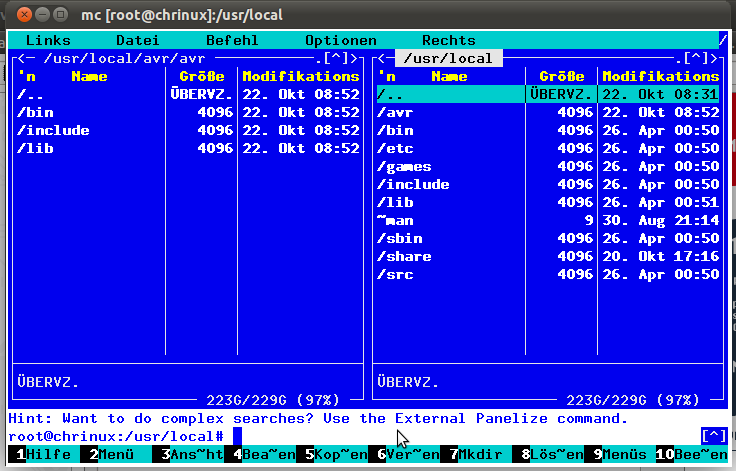
Task: Open the Befehl menu
Action: click(232, 40)
